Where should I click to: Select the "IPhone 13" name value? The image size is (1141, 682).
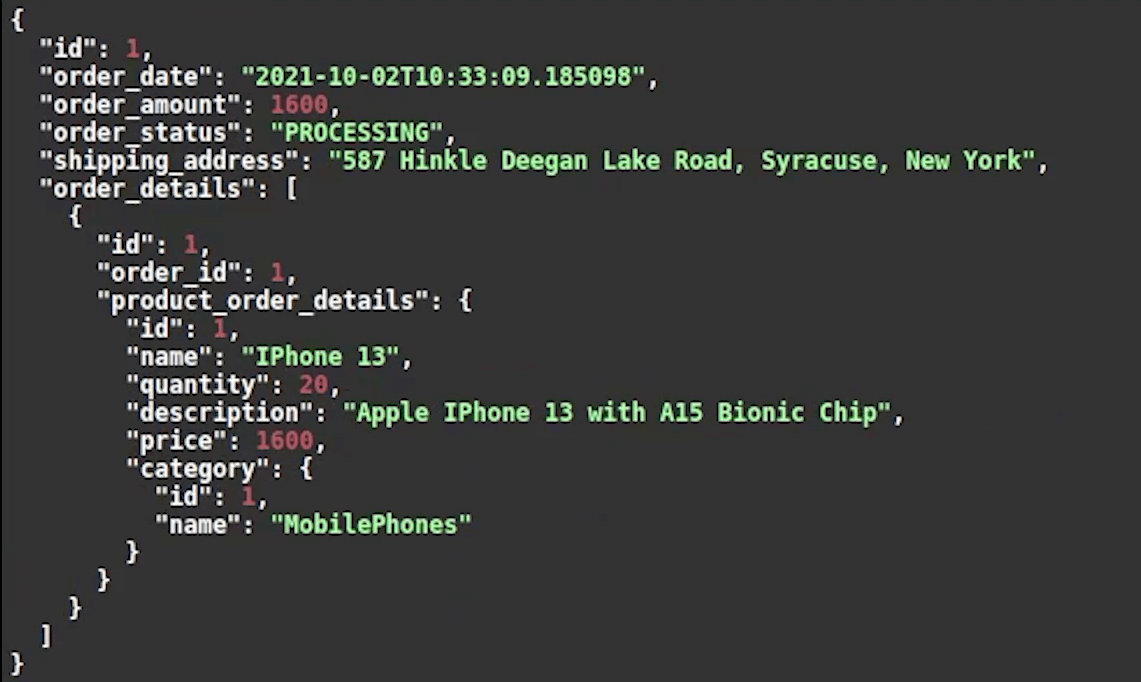coord(320,357)
